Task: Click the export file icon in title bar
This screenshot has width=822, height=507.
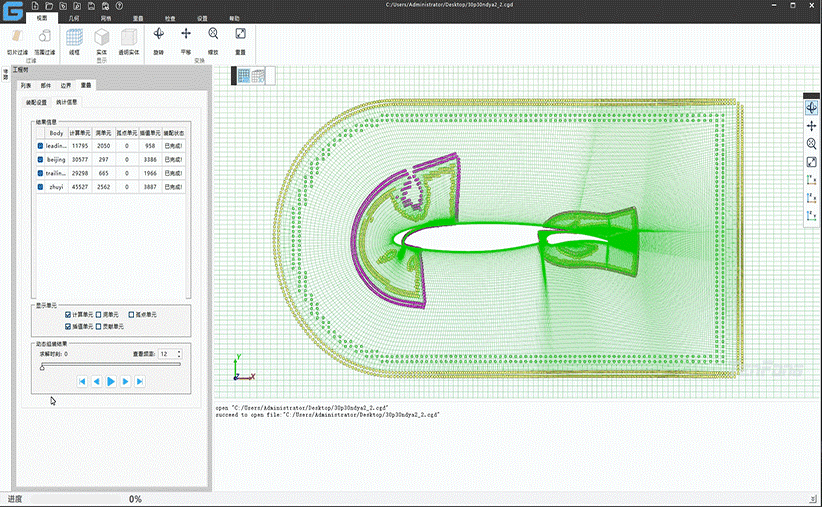Action: point(77,6)
